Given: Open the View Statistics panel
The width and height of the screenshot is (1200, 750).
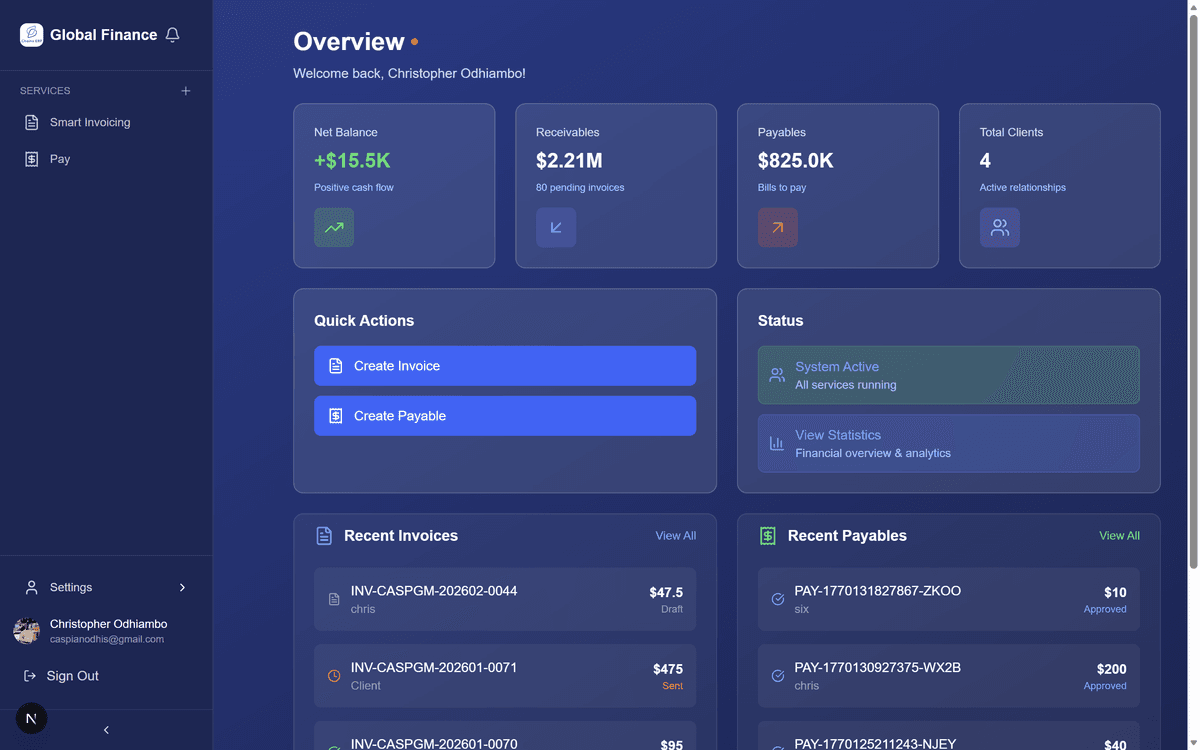Looking at the screenshot, I should pyautogui.click(x=948, y=442).
